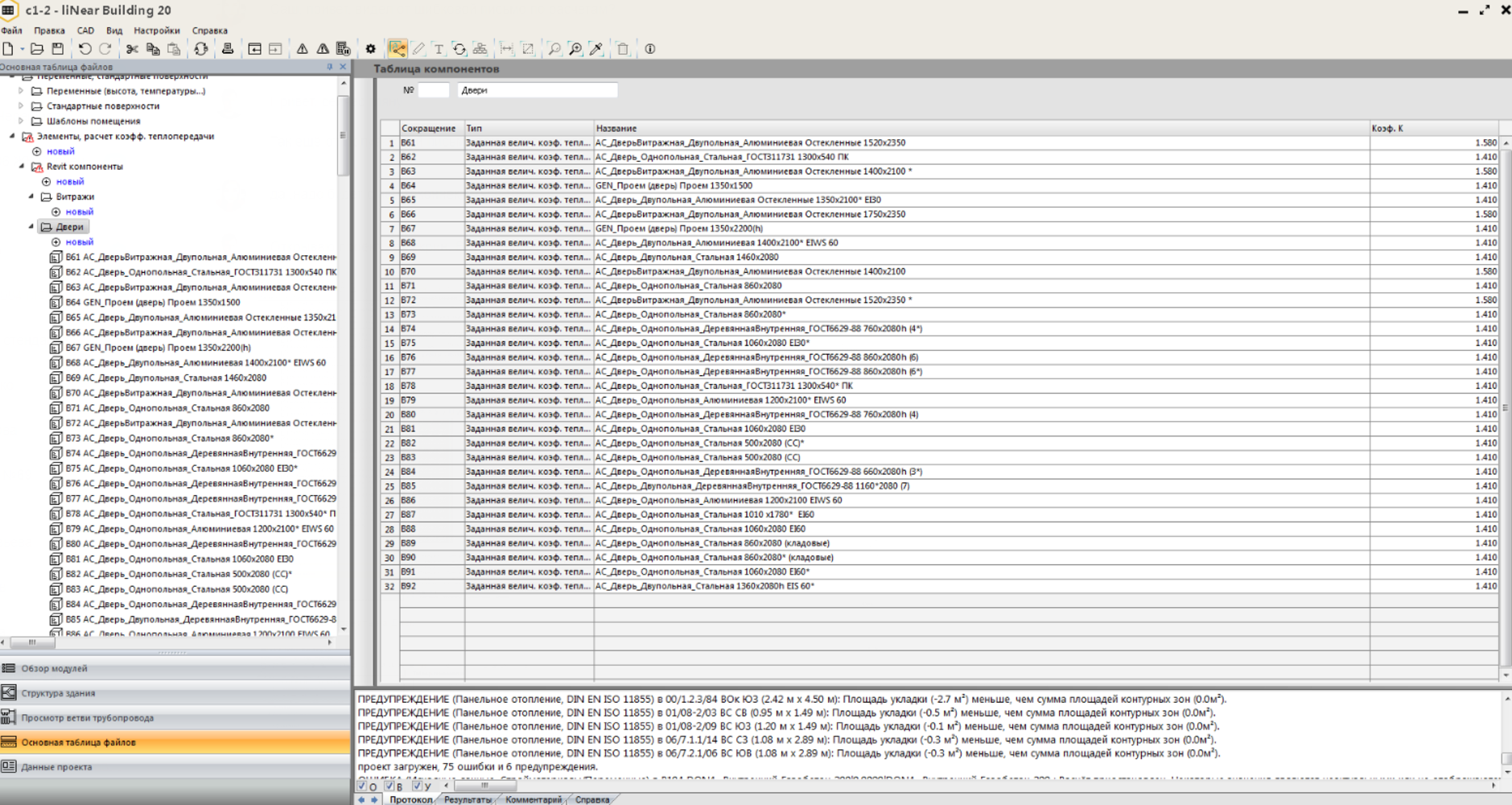Select the text tool T icon
The height and width of the screenshot is (805, 1512).
[x=439, y=49]
